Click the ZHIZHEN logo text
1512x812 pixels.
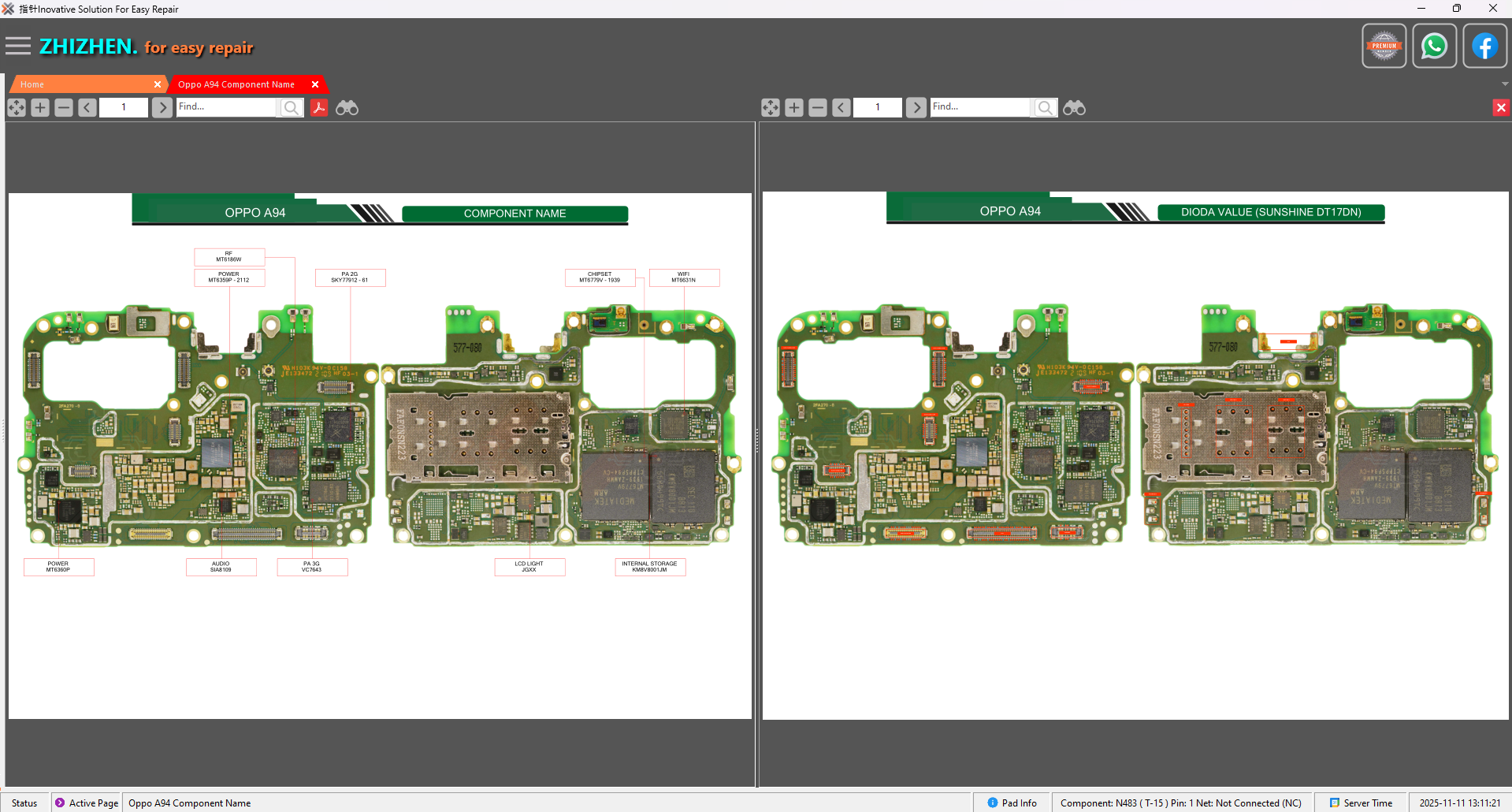tap(88, 47)
